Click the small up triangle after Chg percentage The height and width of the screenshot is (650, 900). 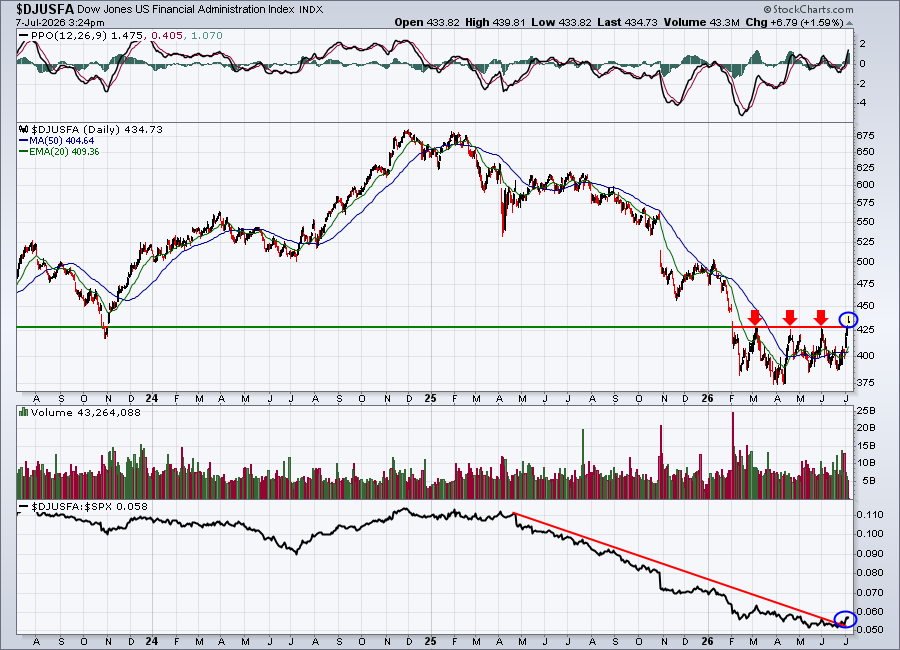(849, 24)
